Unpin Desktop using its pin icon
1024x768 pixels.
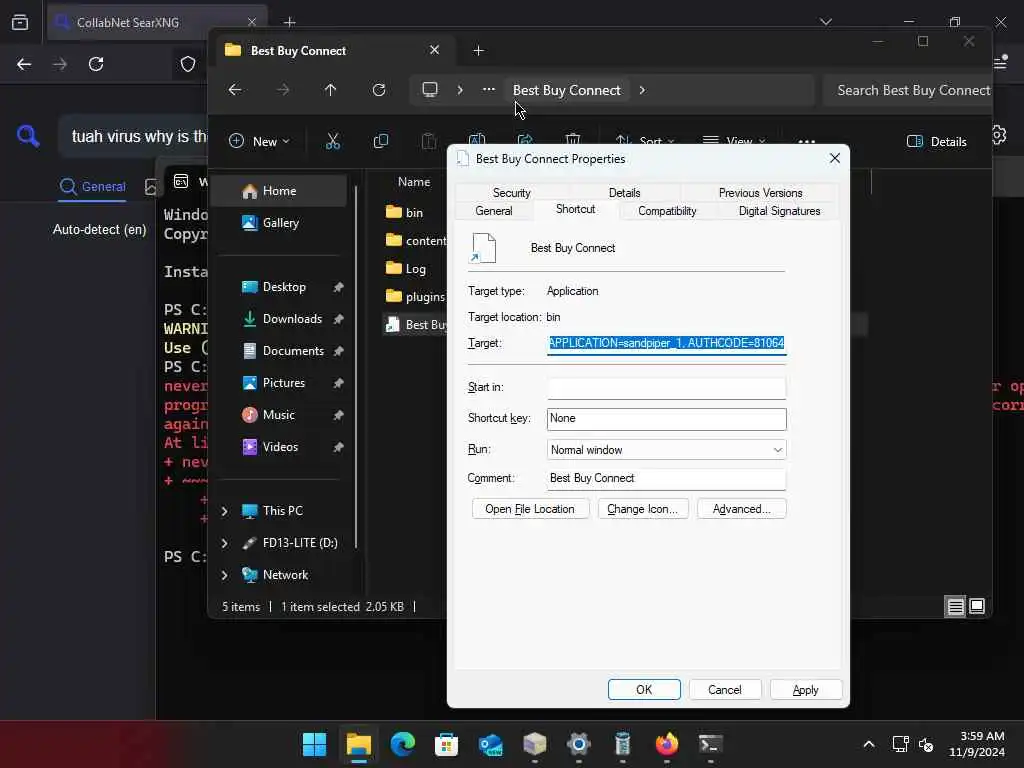click(338, 287)
